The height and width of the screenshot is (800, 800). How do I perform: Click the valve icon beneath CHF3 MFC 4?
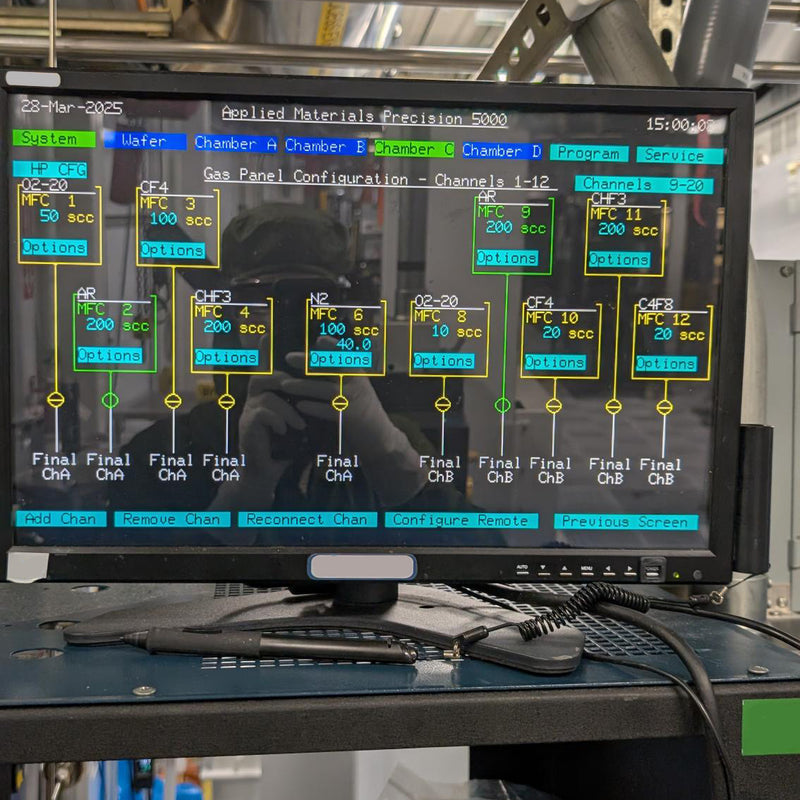click(x=228, y=402)
